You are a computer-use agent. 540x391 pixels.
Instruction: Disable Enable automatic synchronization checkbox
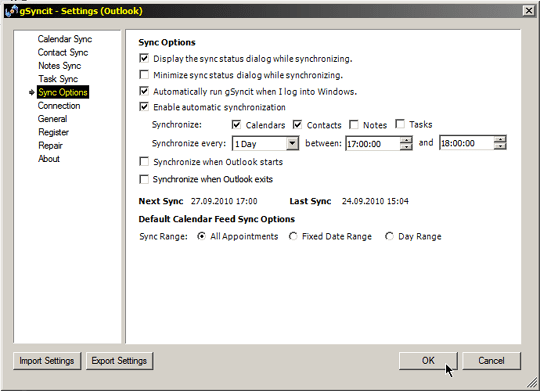tap(144, 107)
